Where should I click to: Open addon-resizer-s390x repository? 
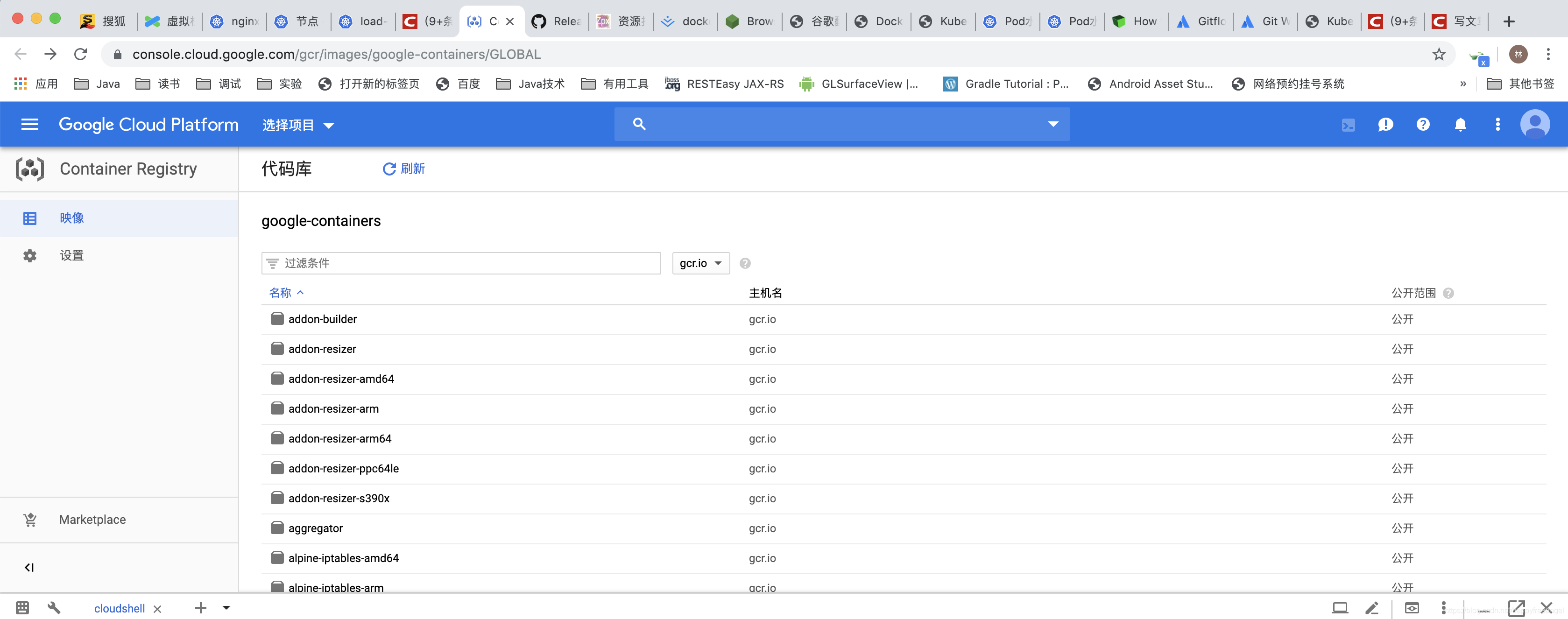click(339, 499)
